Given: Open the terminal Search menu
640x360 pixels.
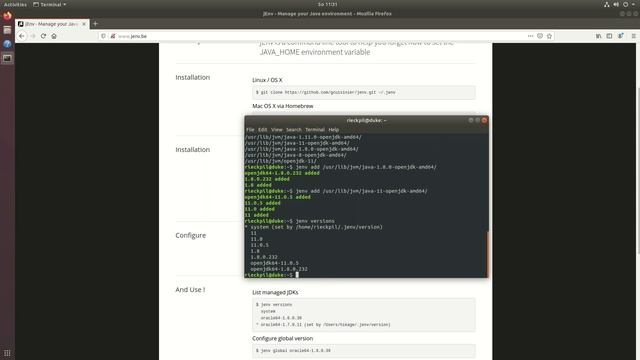Looking at the screenshot, I should pyautogui.click(x=293, y=129).
